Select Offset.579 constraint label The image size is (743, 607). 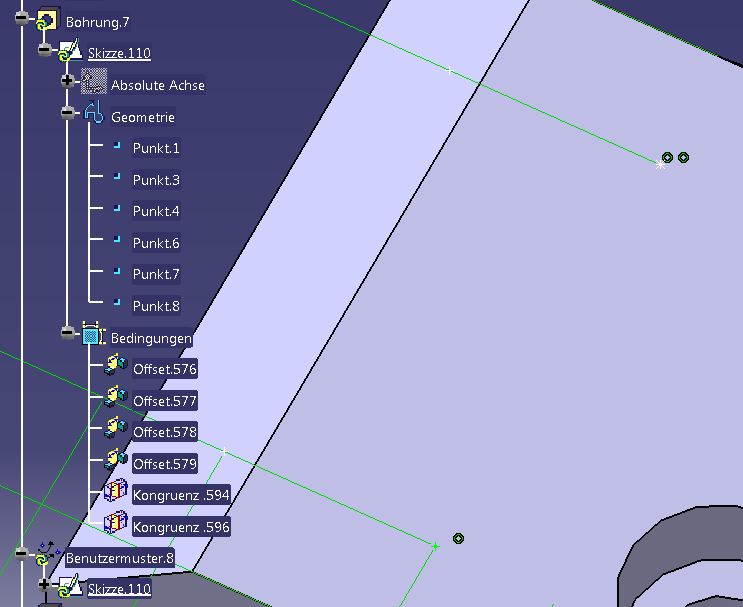point(164,464)
